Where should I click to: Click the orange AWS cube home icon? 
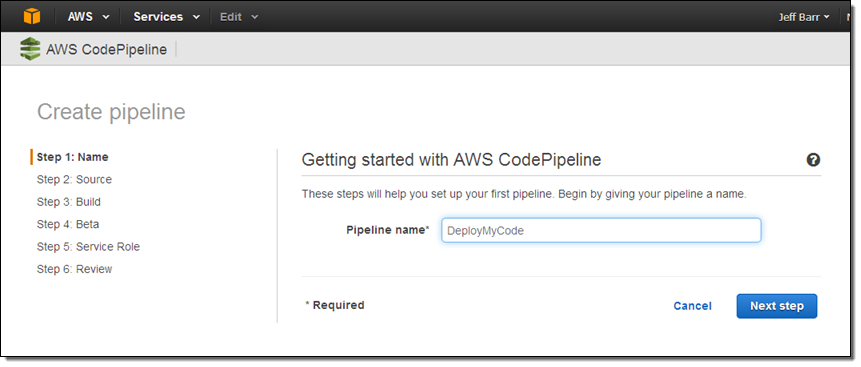click(x=32, y=16)
